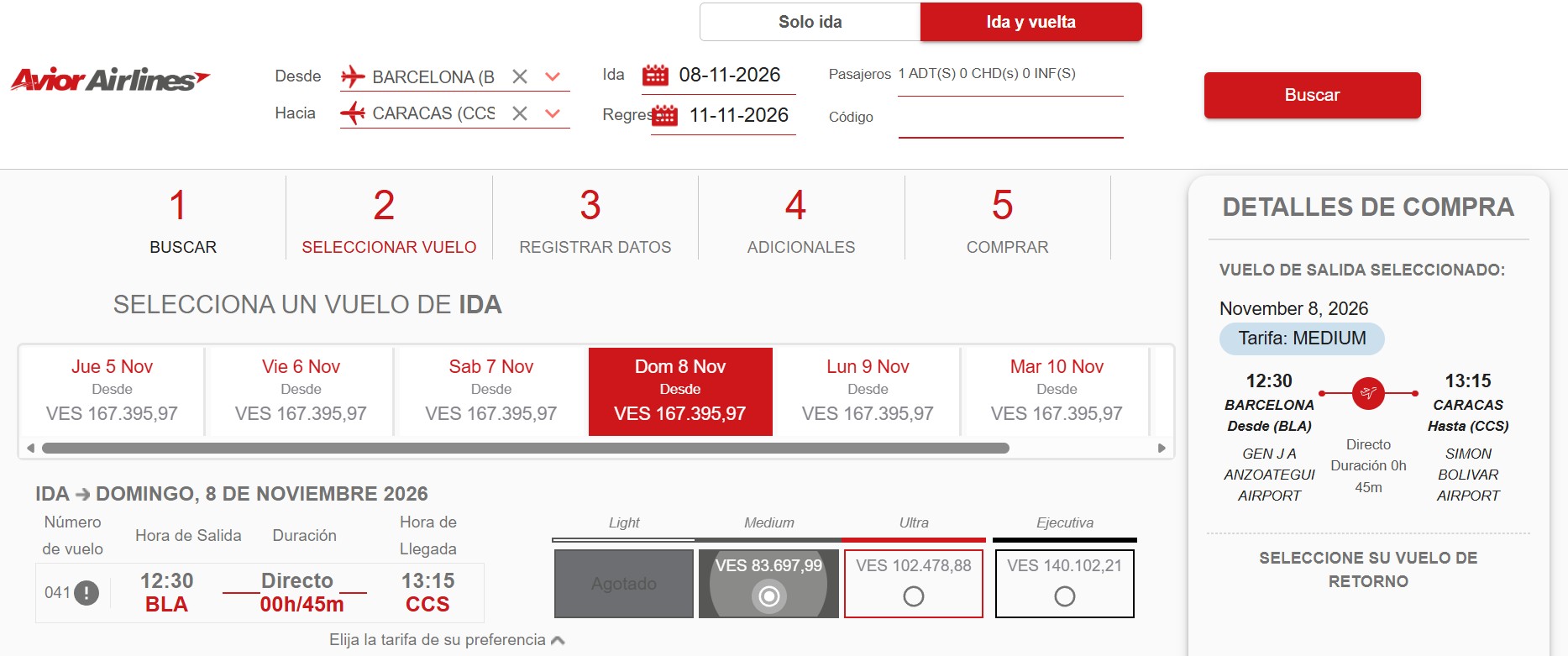The height and width of the screenshot is (656, 1568).
Task: Click the info icon beside flight 041
Action: 87,593
